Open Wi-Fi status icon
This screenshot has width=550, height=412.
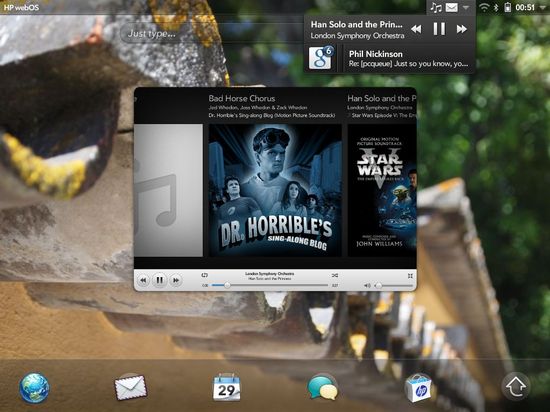pyautogui.click(x=484, y=7)
